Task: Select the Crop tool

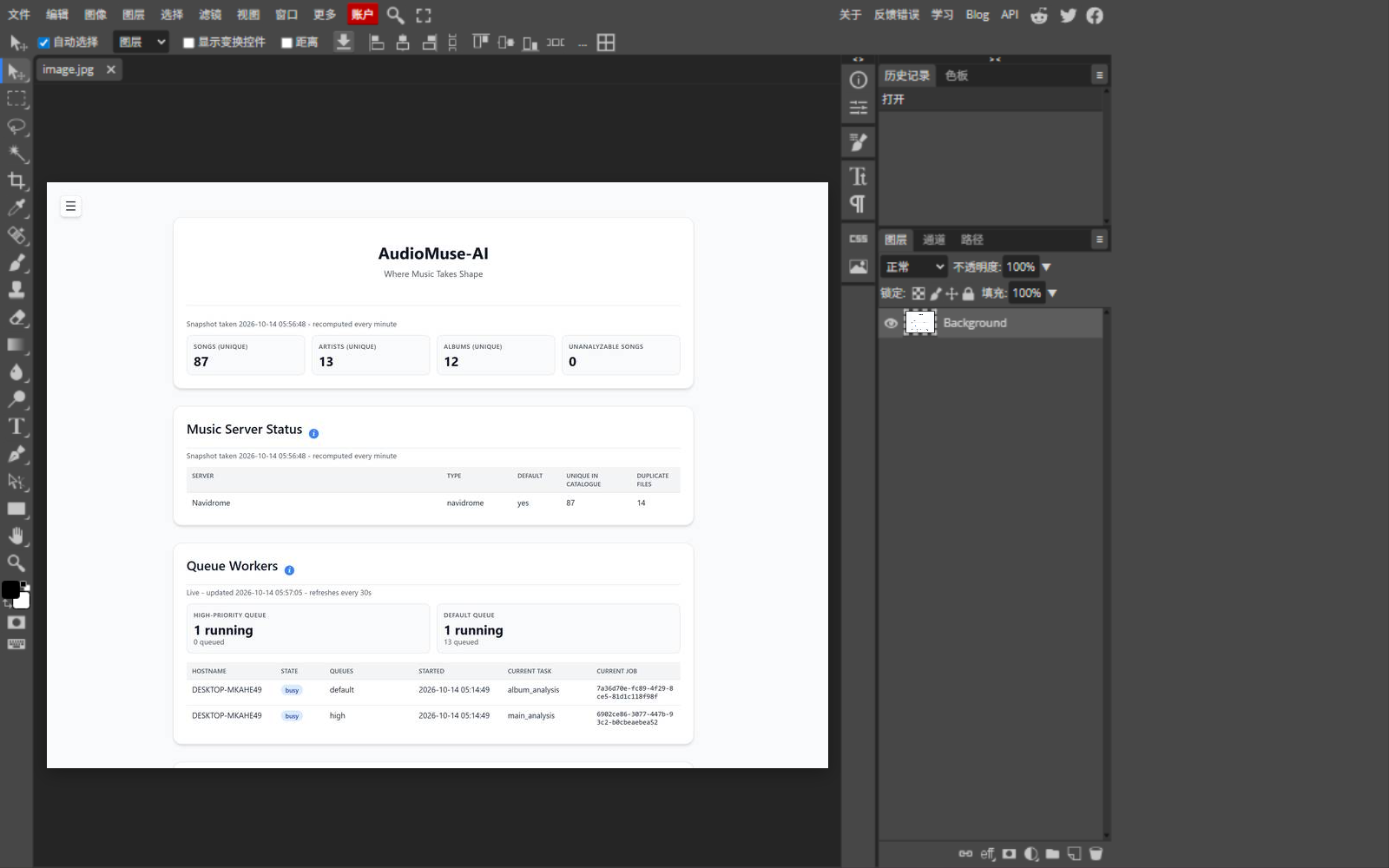Action: pyautogui.click(x=16, y=181)
